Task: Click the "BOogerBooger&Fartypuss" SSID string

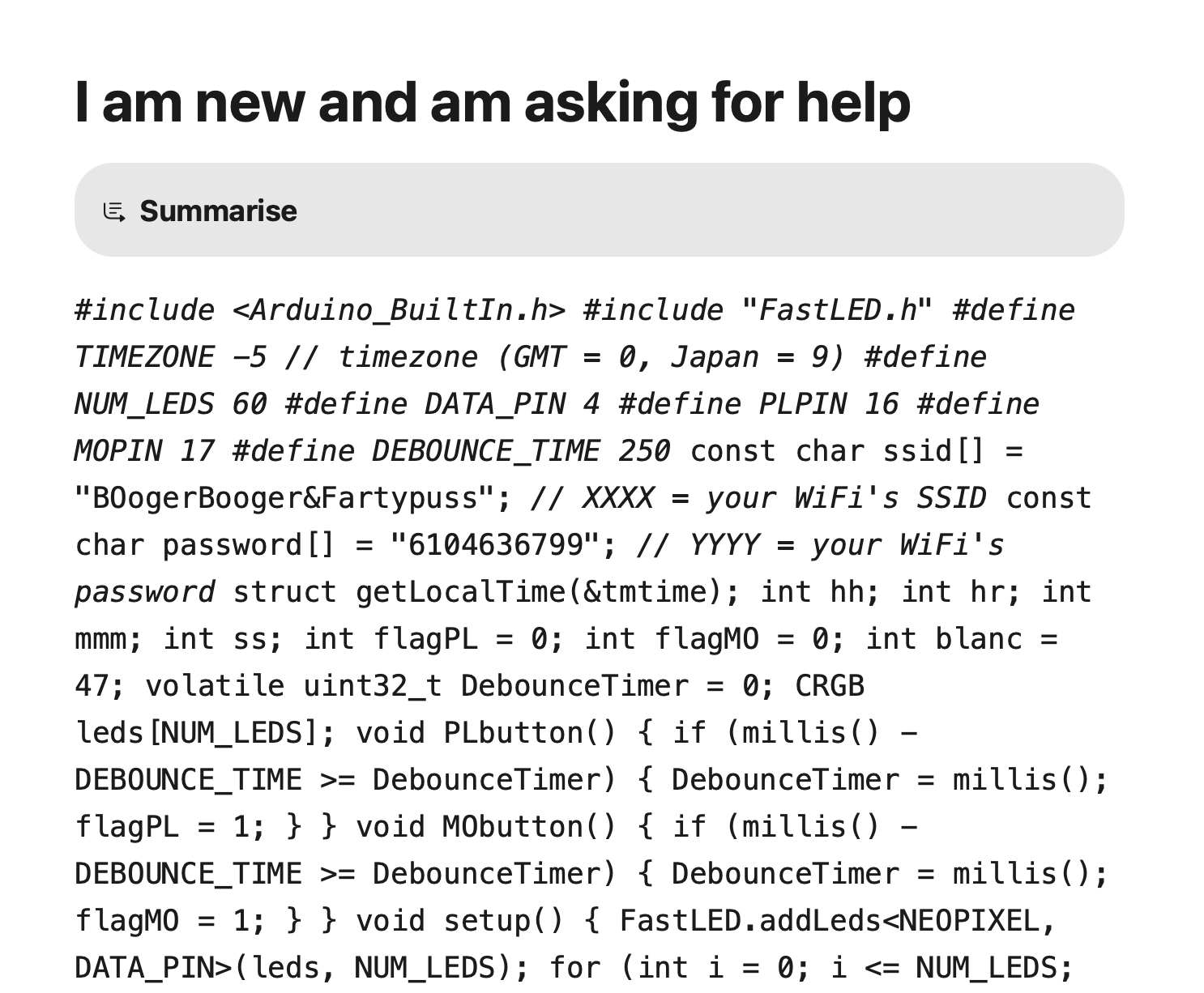Action: [292, 498]
